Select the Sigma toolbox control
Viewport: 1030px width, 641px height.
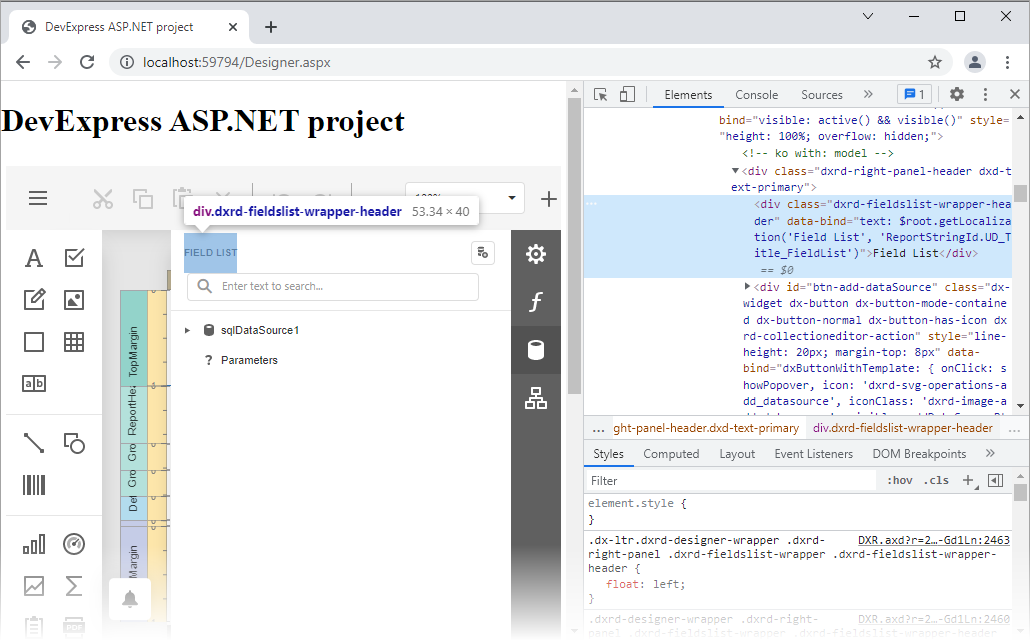74,586
